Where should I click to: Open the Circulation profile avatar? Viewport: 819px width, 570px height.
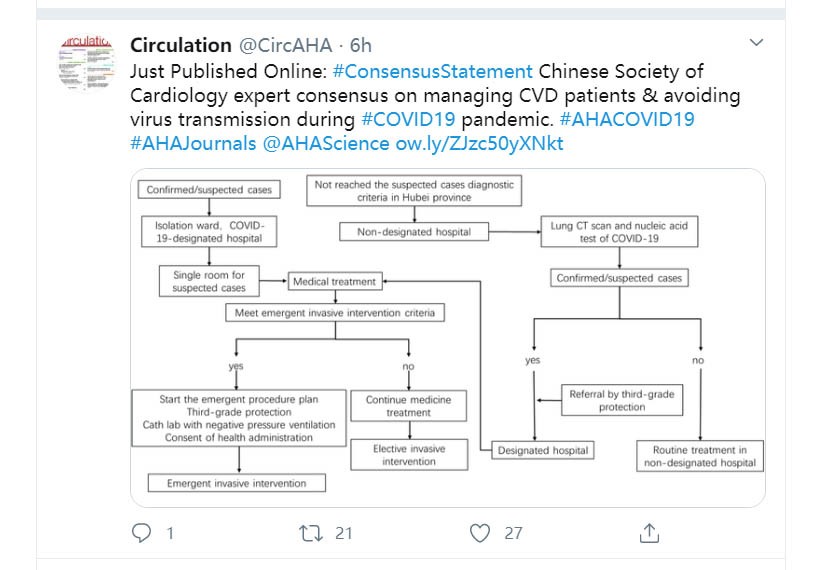coord(87,63)
